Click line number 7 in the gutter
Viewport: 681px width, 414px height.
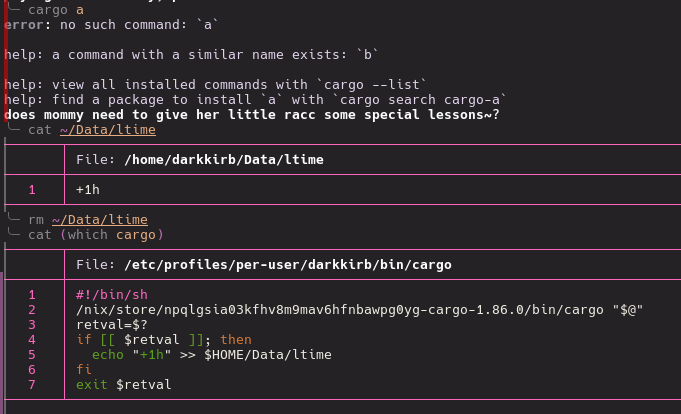point(33,385)
